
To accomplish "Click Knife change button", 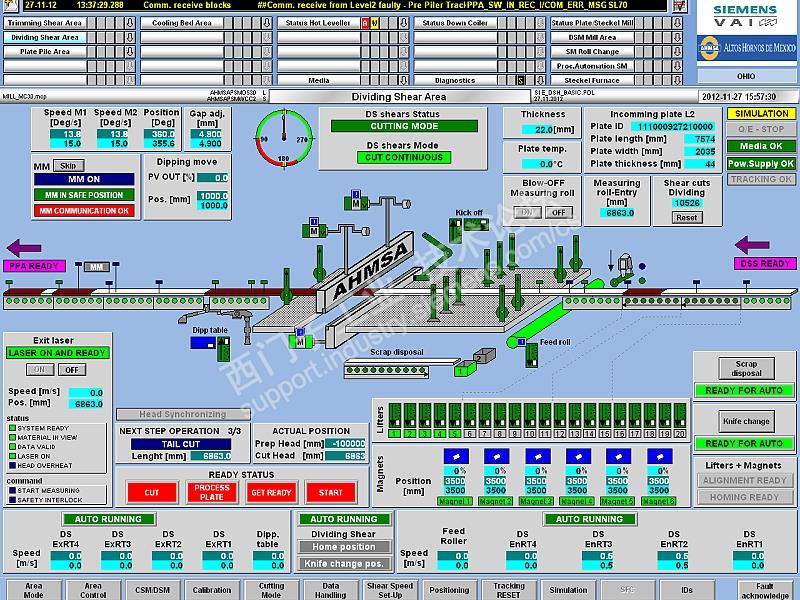I will pyautogui.click(x=746, y=421).
